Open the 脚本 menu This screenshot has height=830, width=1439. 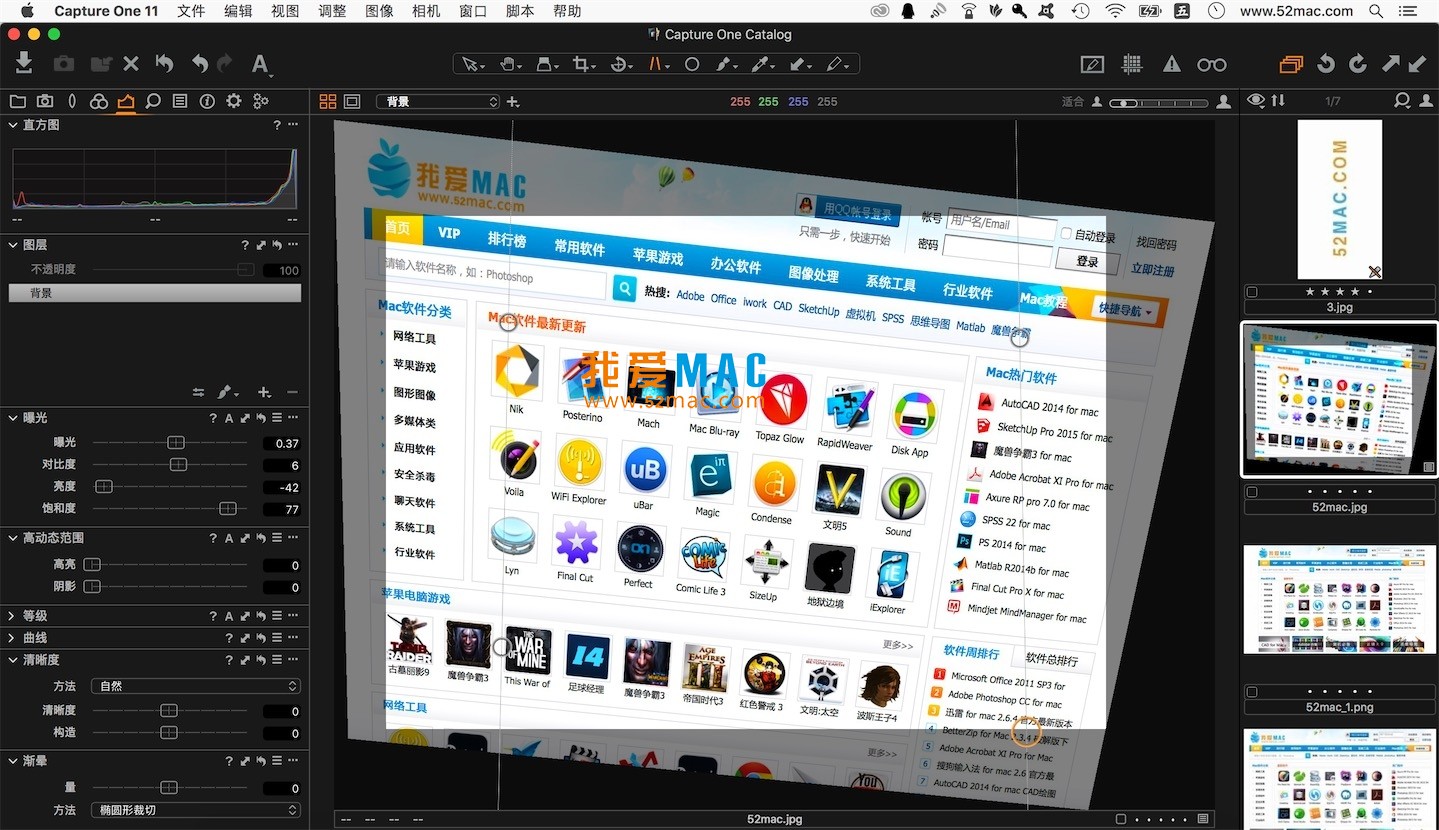(x=520, y=11)
